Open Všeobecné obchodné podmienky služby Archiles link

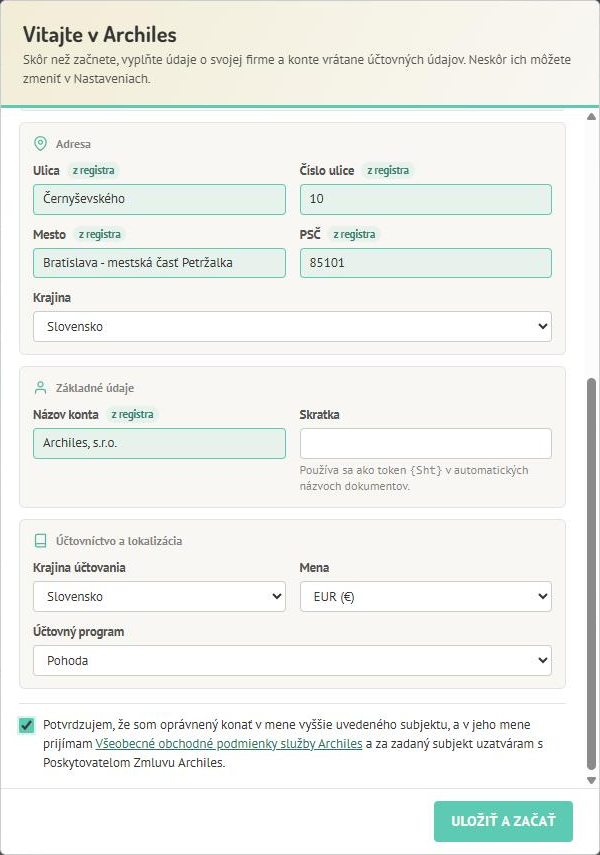(x=229, y=744)
